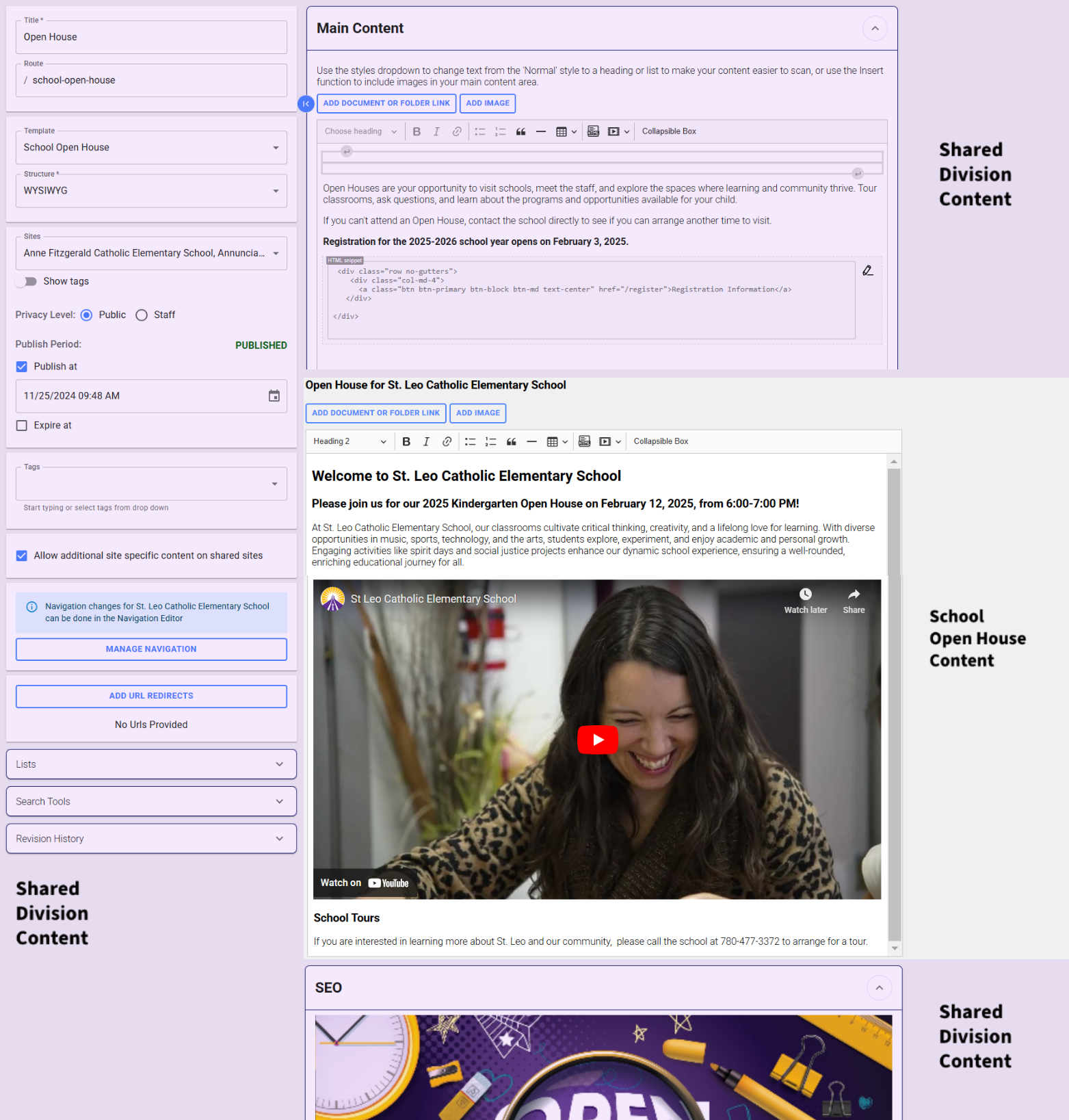Screen dimensions: 1069x1120
Task: Uncheck Allow additional site specific content
Action: pos(22,556)
